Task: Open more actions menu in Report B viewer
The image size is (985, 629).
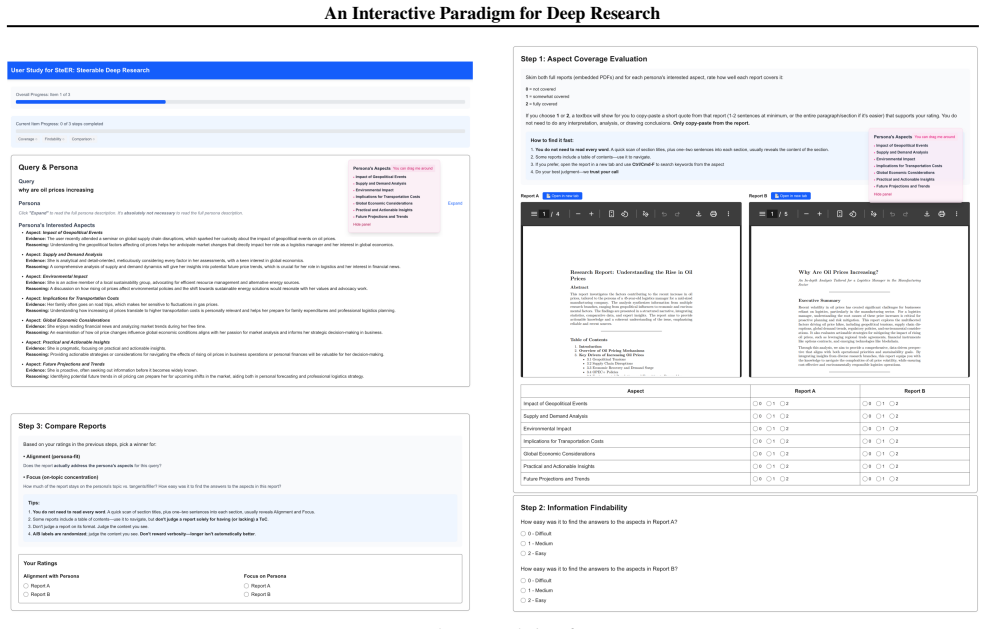Action: [957, 214]
